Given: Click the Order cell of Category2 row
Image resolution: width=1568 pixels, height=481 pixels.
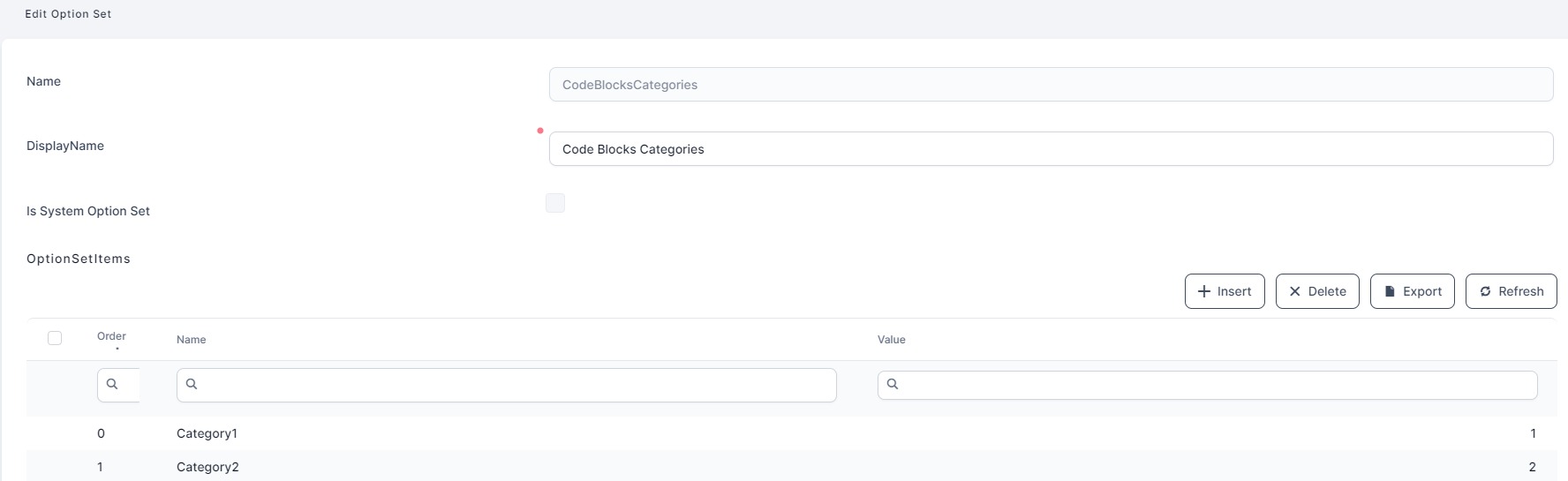Looking at the screenshot, I should tap(101, 467).
